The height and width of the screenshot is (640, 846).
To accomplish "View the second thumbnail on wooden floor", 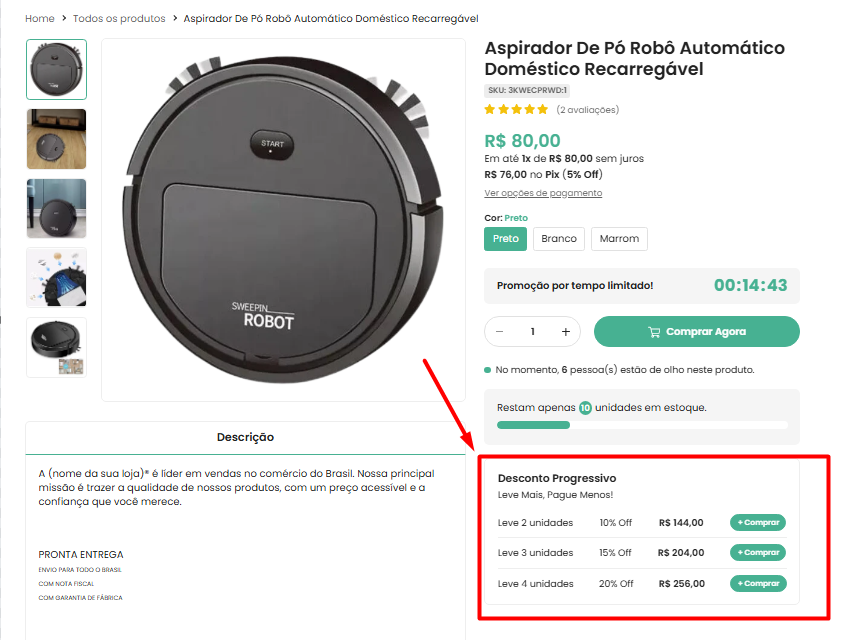I will pos(56,139).
